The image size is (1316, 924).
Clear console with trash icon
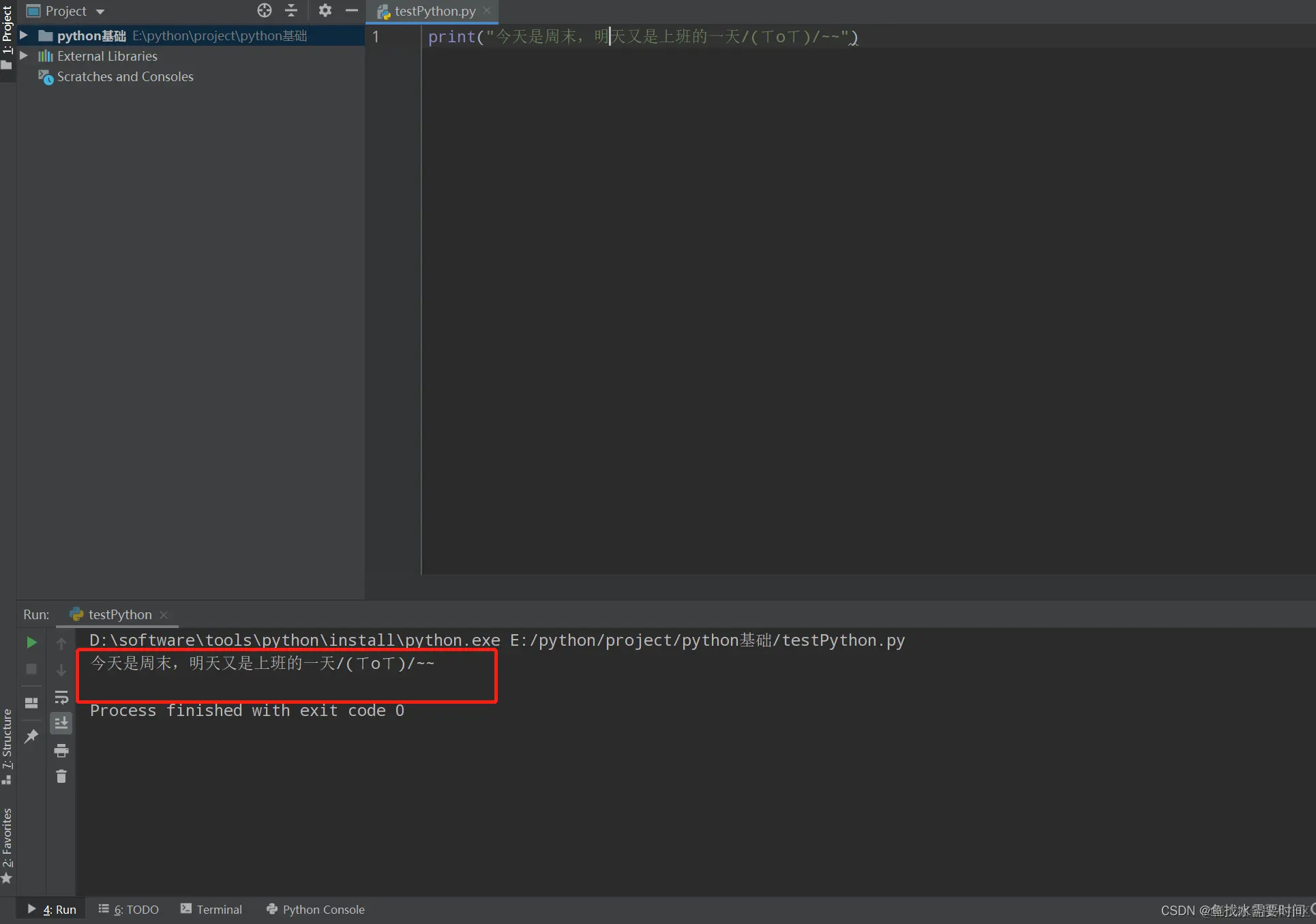tap(61, 777)
